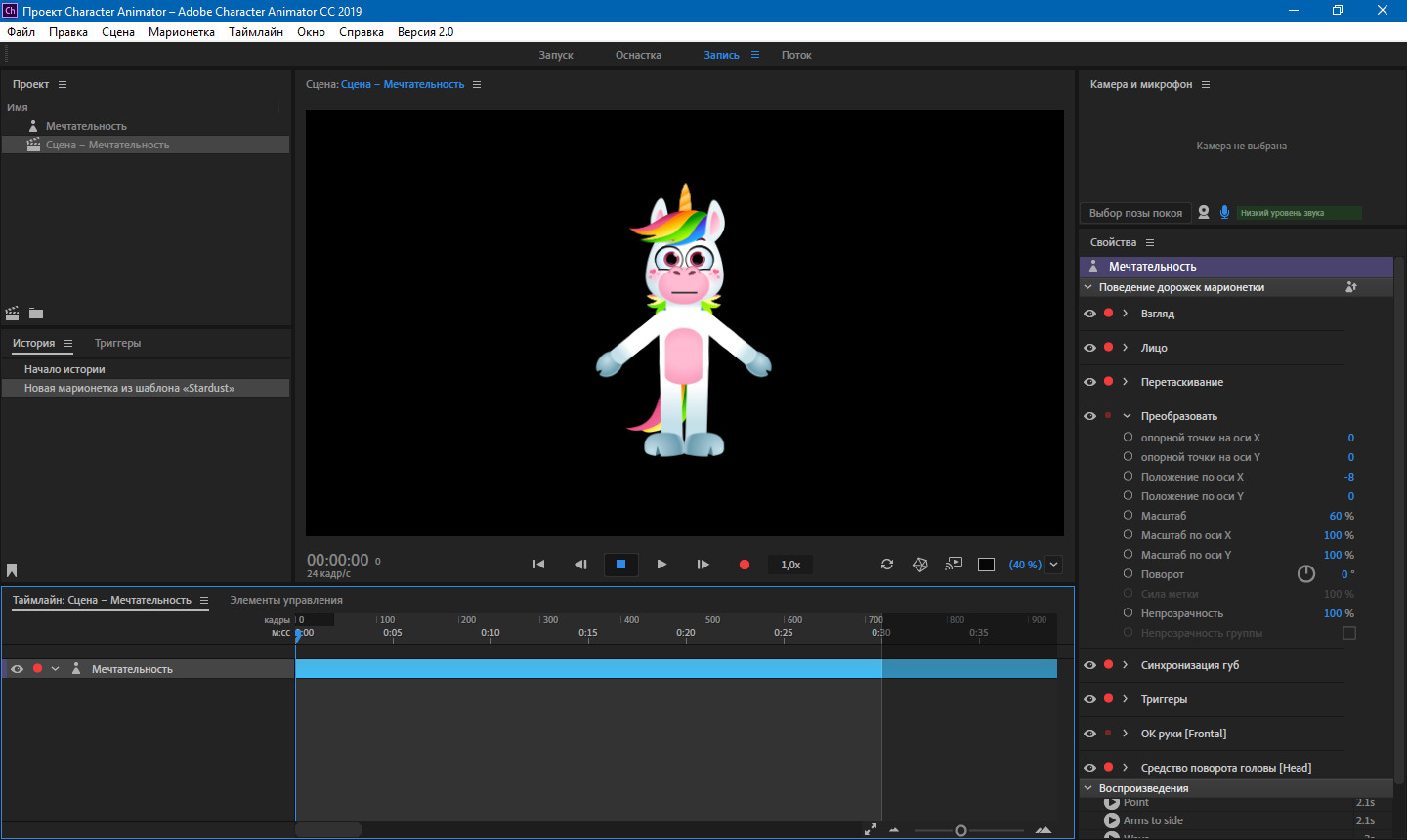Open the Файл menu
The height and width of the screenshot is (840, 1407).
[21, 32]
